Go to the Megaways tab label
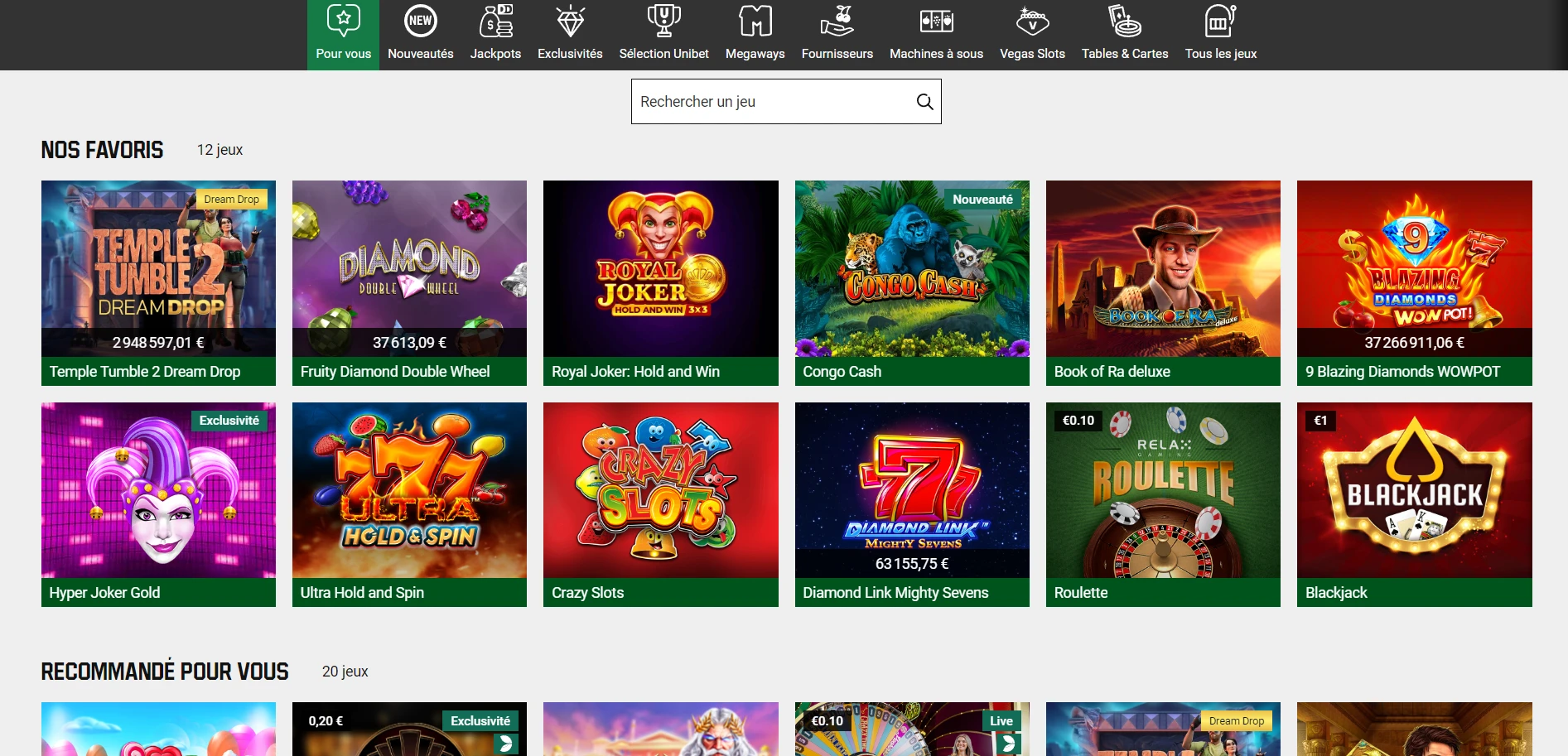The image size is (1568, 756). [755, 54]
